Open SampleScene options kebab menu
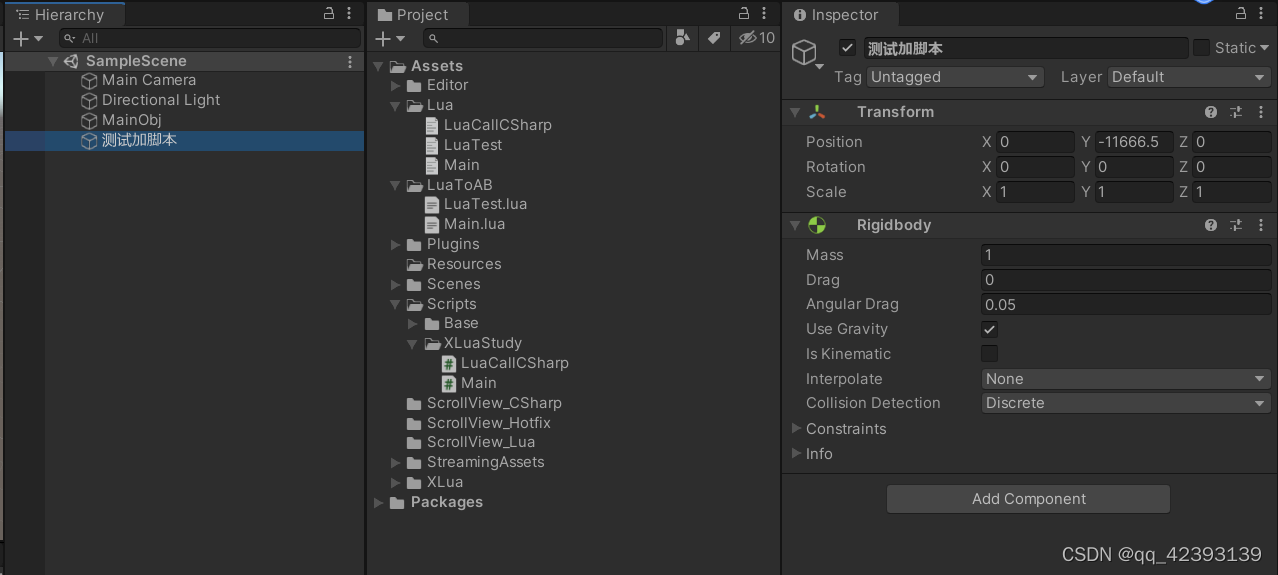 [350, 61]
